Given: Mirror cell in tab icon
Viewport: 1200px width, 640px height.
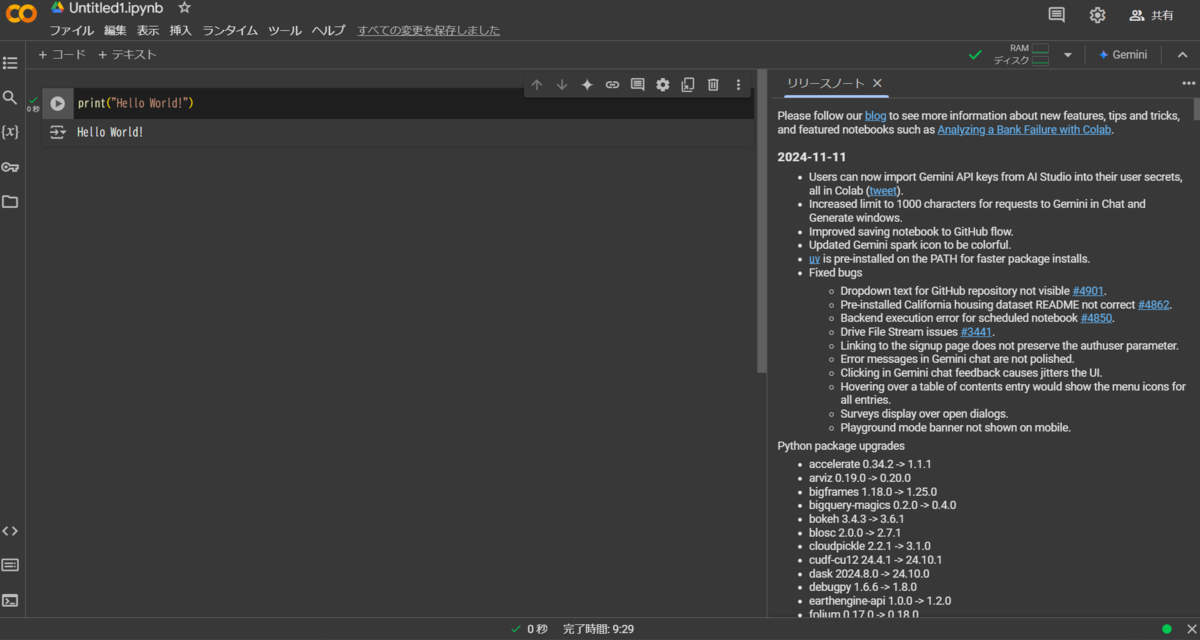Looking at the screenshot, I should pos(688,85).
